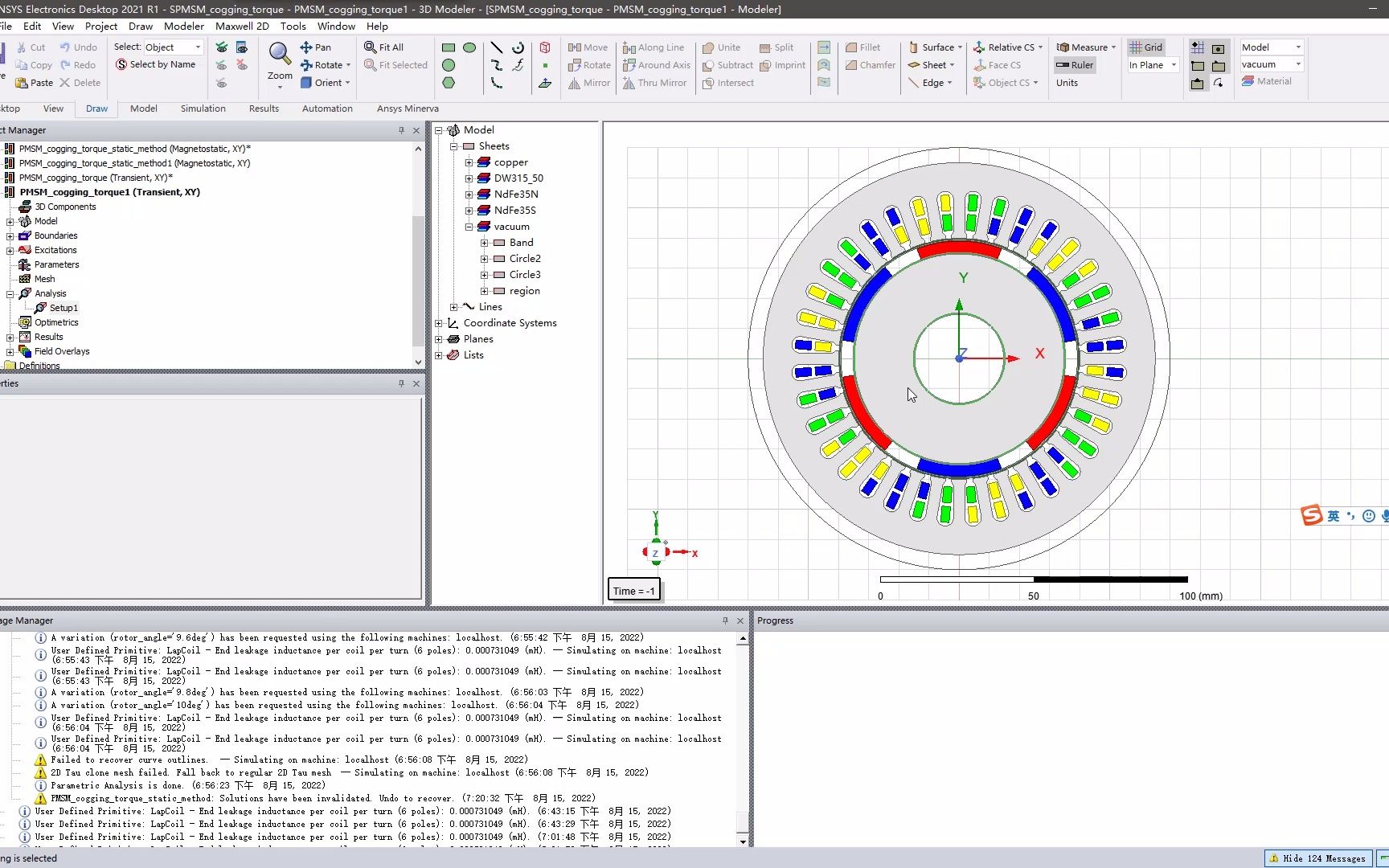Switch to the Automation ribbon tab

327,108
